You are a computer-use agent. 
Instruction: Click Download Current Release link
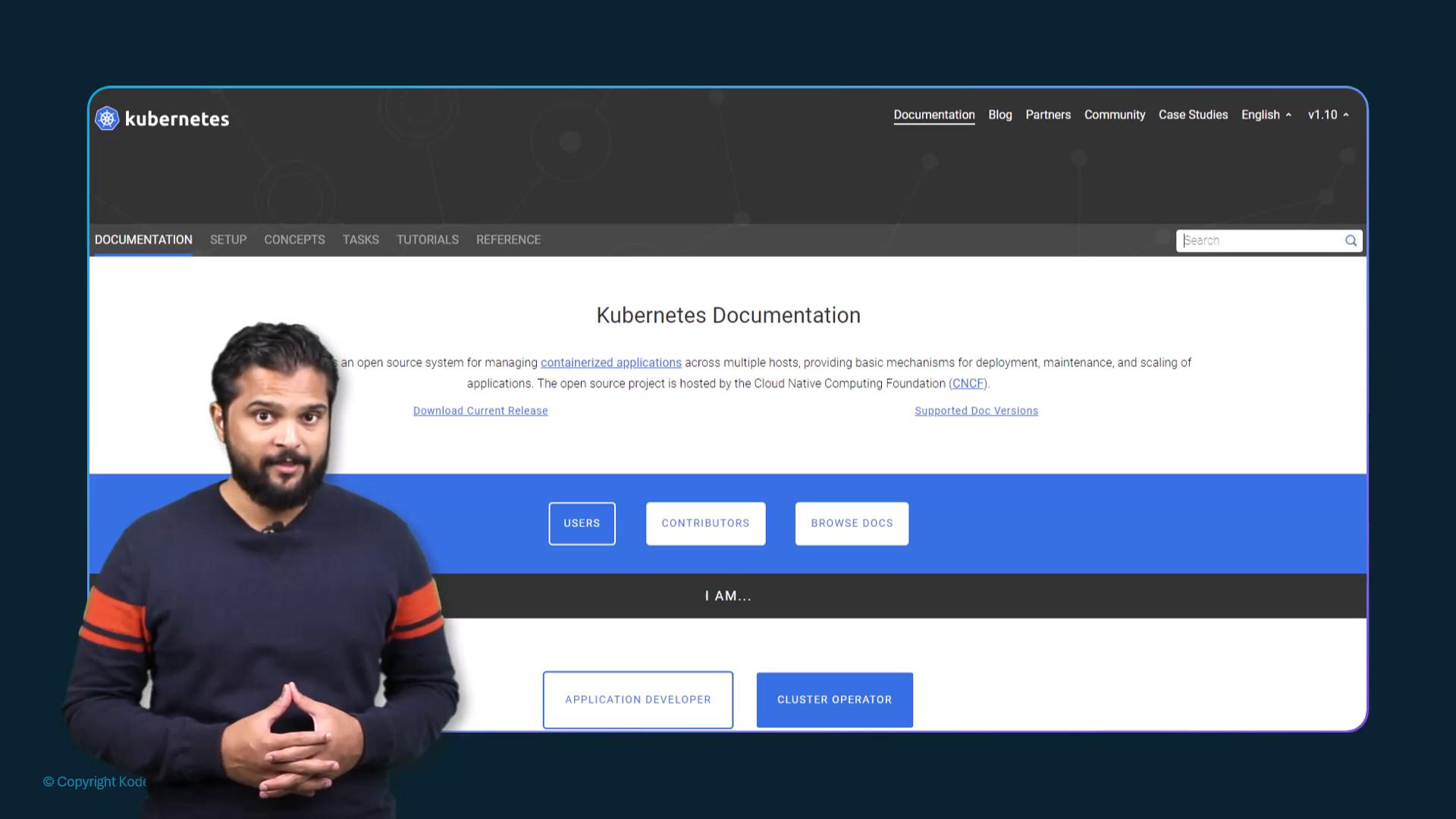coord(480,411)
